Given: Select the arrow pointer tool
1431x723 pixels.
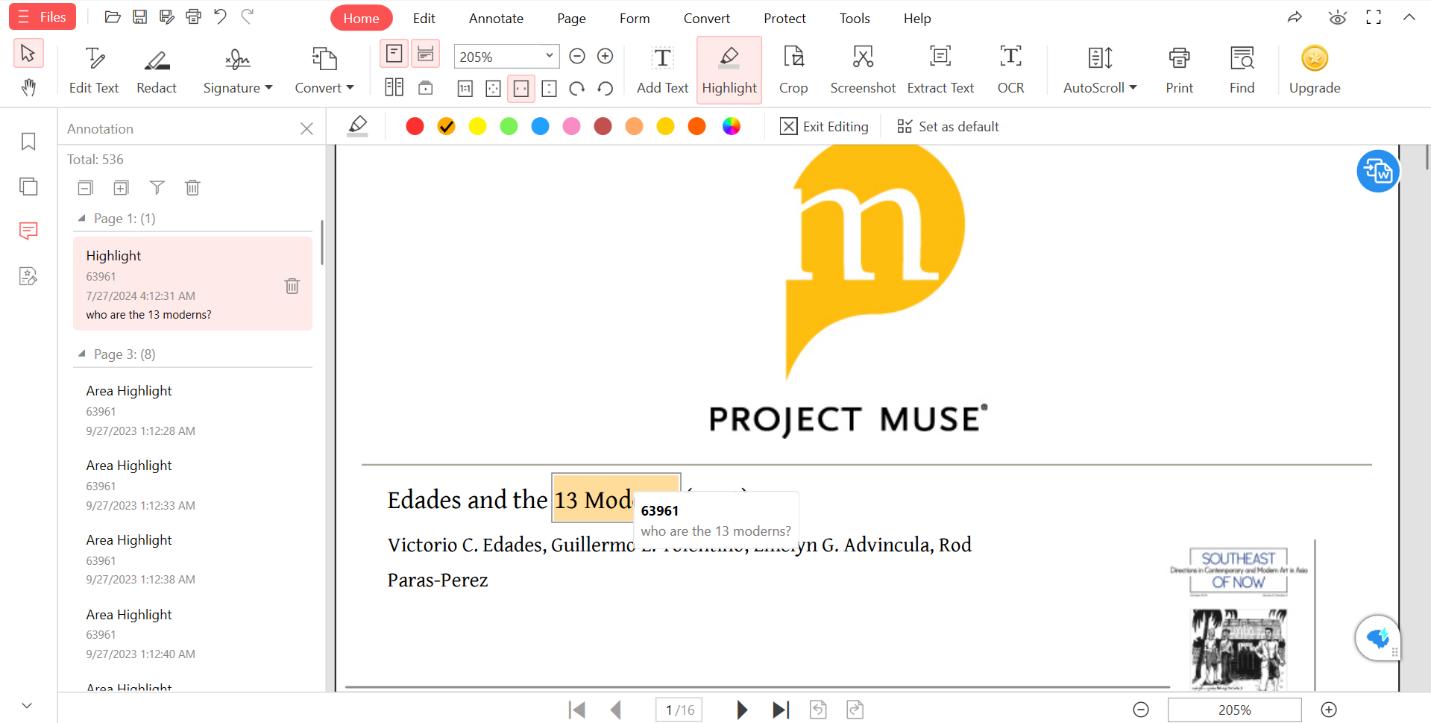Looking at the screenshot, I should pos(28,54).
